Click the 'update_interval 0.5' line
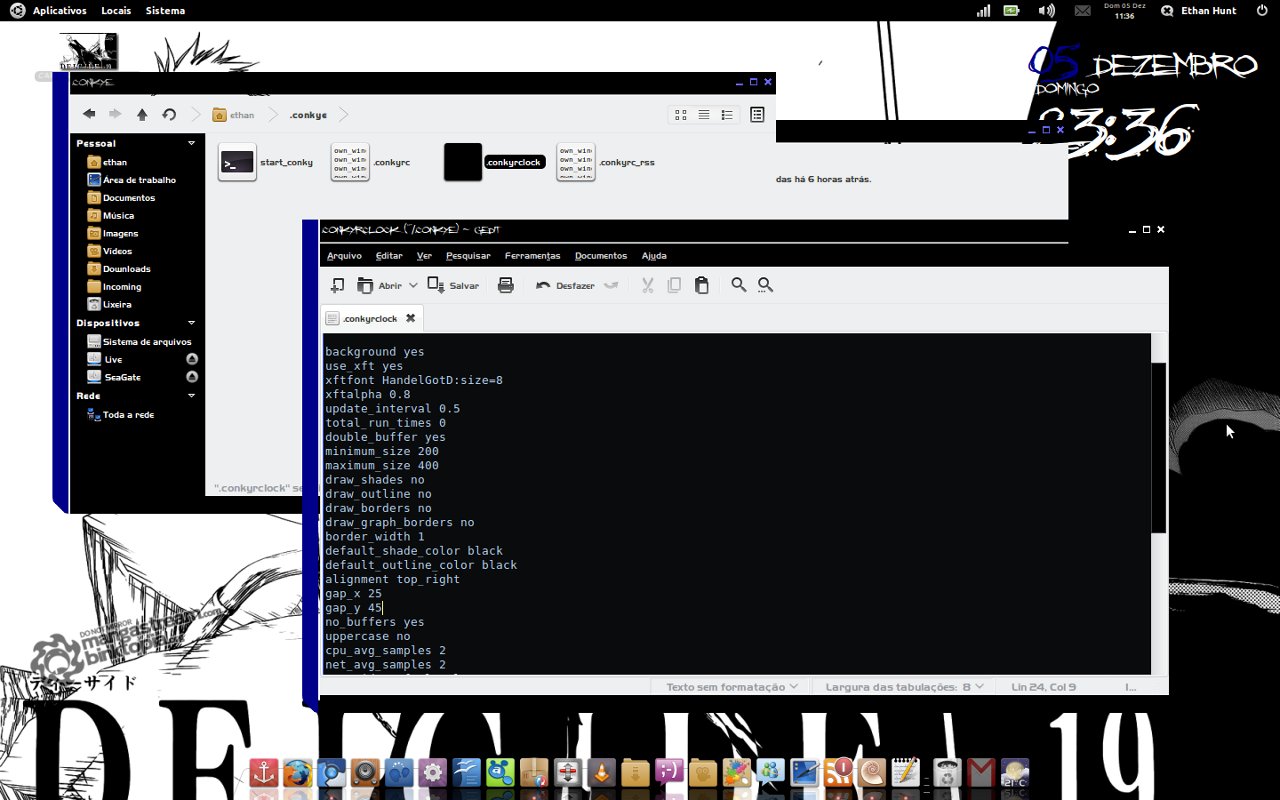 coord(393,408)
